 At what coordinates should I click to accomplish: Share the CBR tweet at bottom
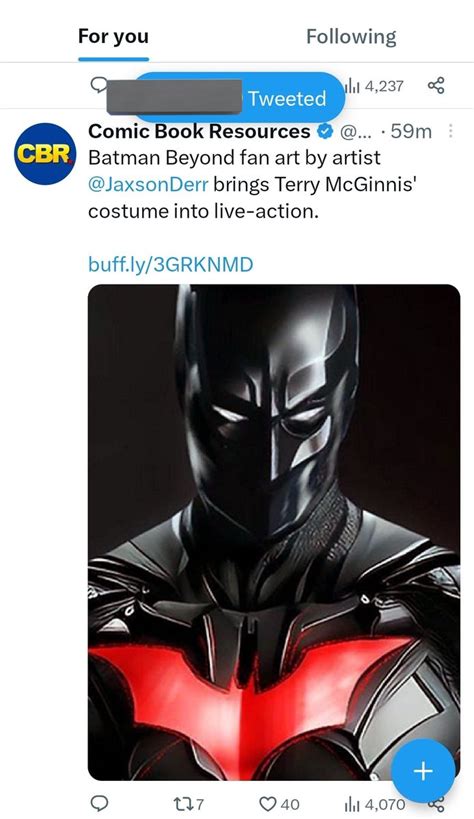[x=437, y=805]
